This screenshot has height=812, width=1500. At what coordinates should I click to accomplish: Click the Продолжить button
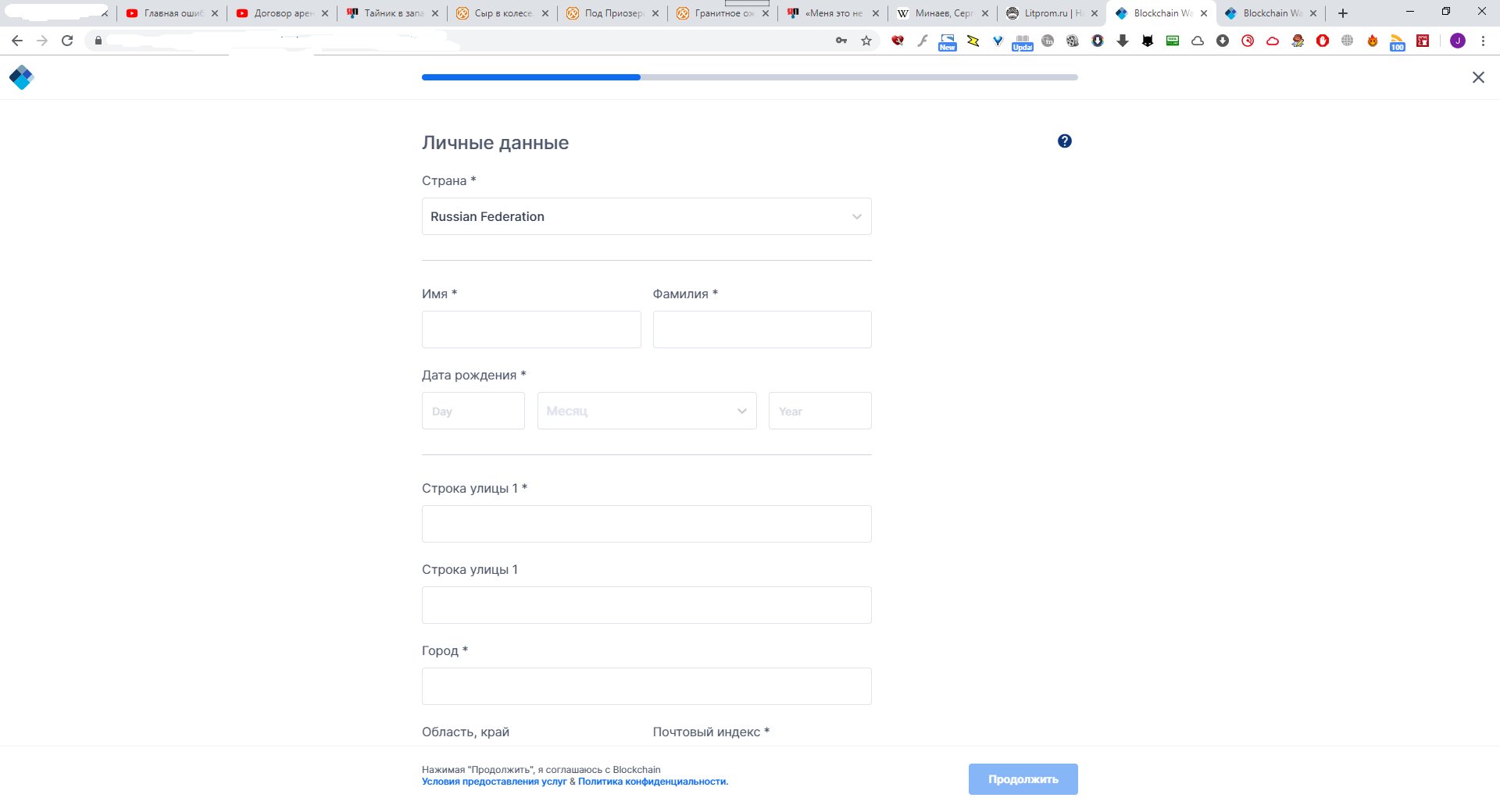coord(1023,779)
